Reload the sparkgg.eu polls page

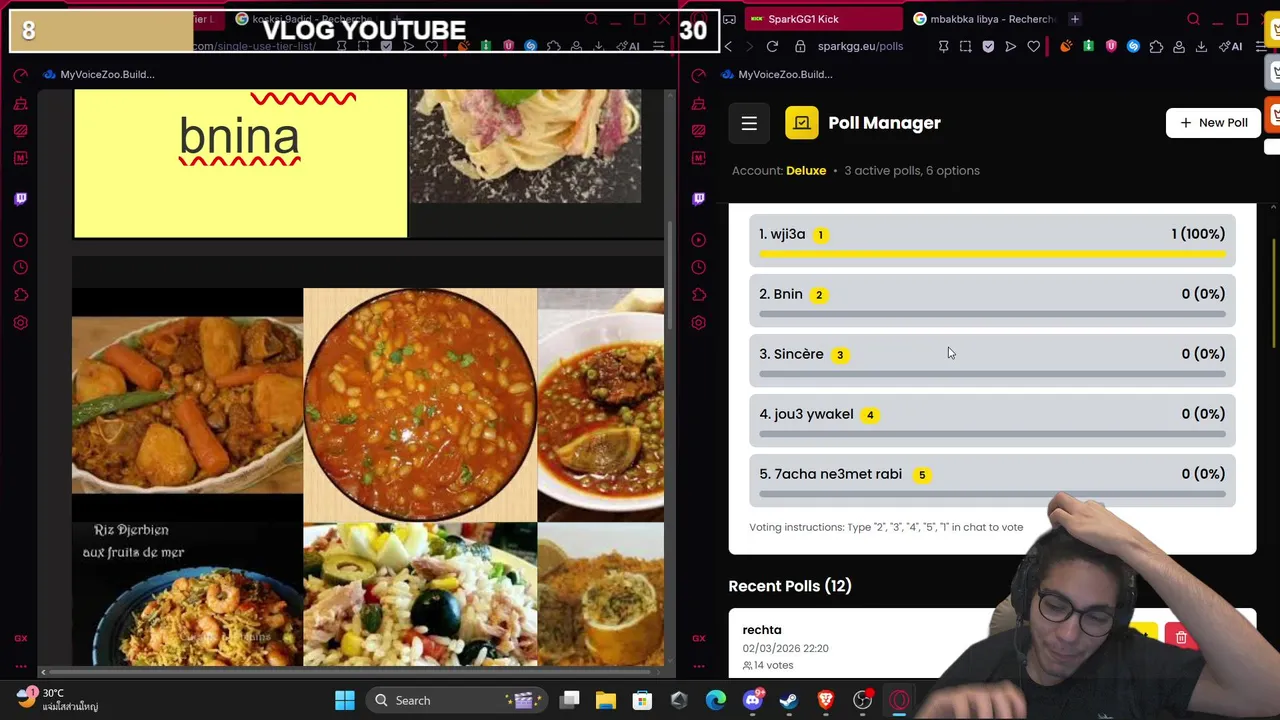772,46
